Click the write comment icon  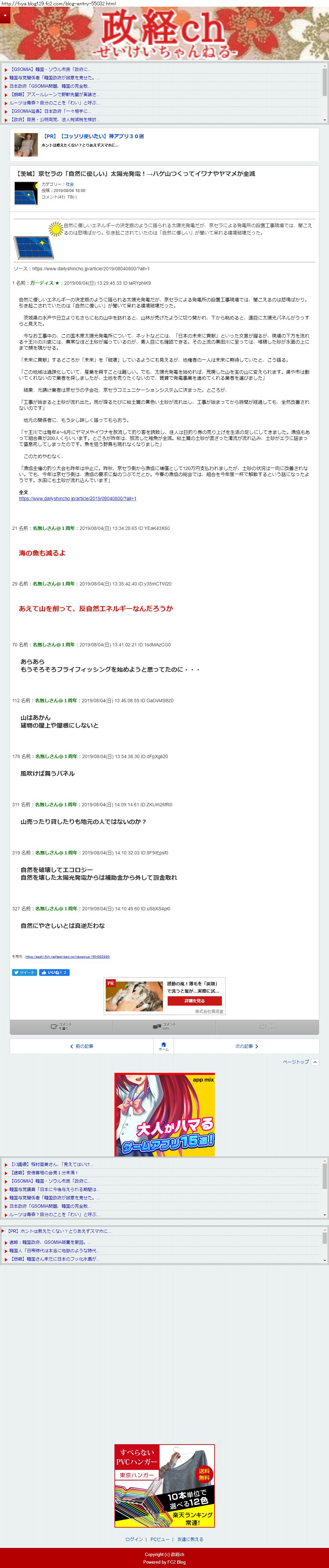point(61,1026)
